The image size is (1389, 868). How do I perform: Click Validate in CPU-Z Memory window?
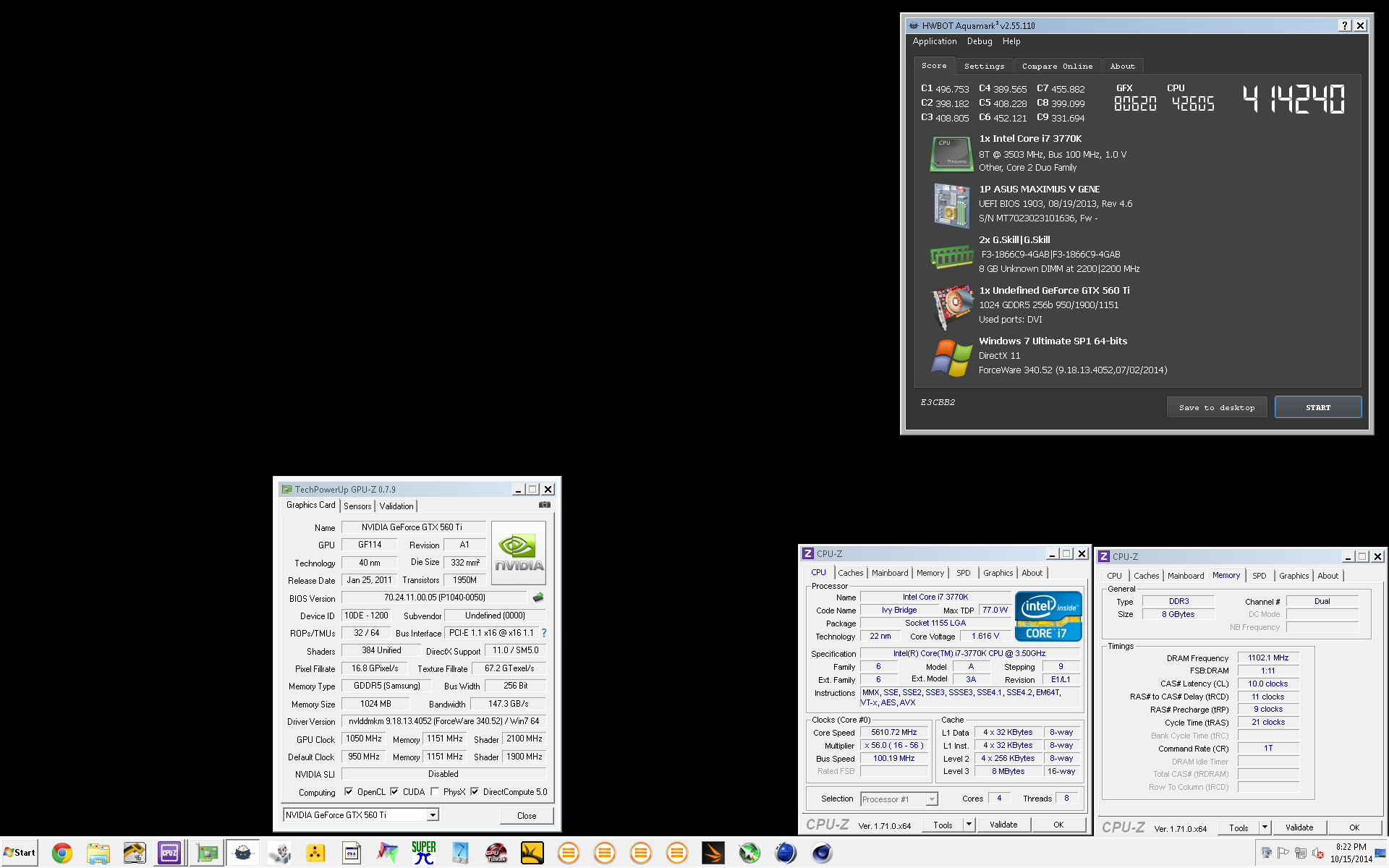tap(1299, 827)
